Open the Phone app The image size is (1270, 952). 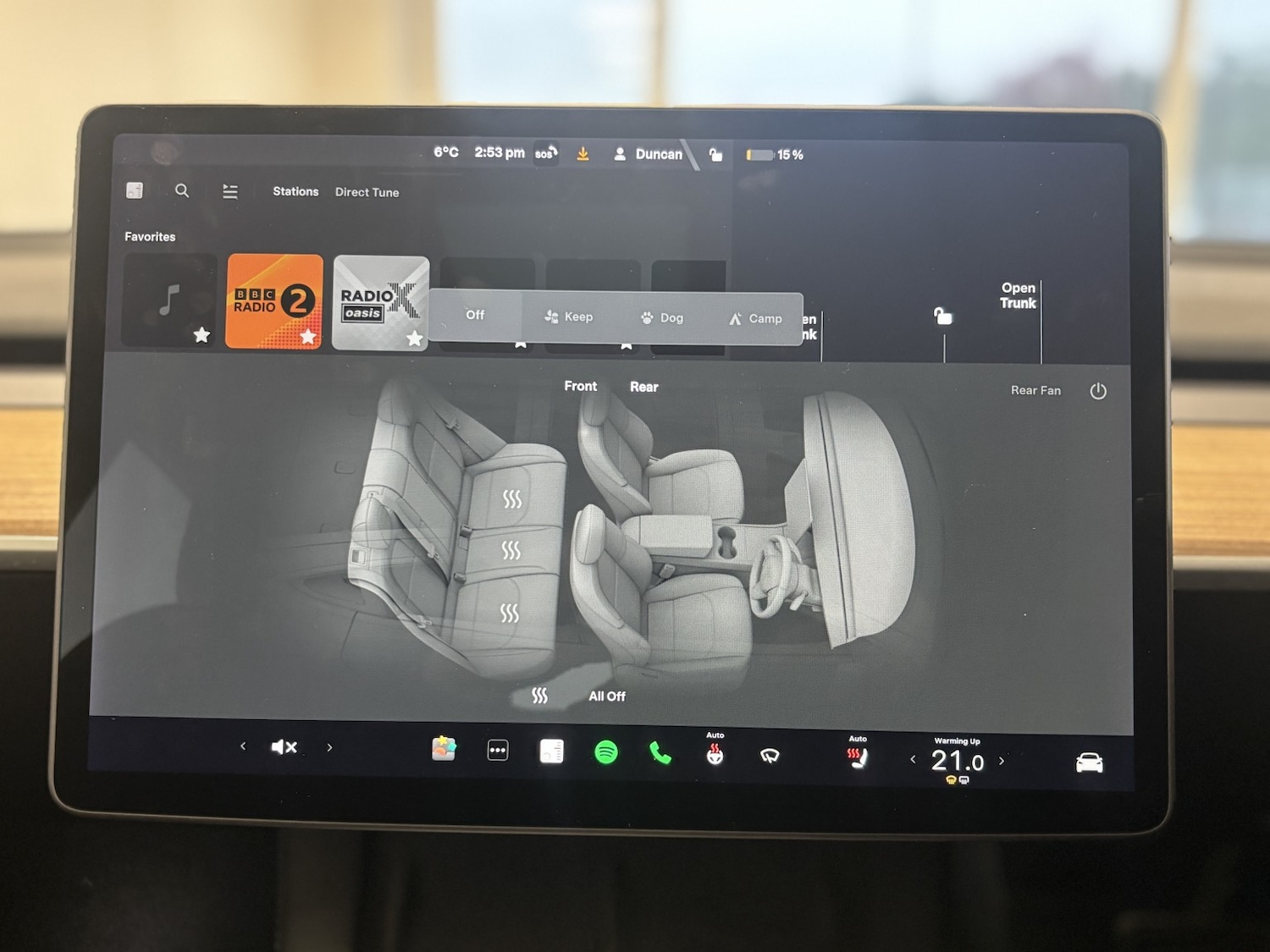[660, 753]
